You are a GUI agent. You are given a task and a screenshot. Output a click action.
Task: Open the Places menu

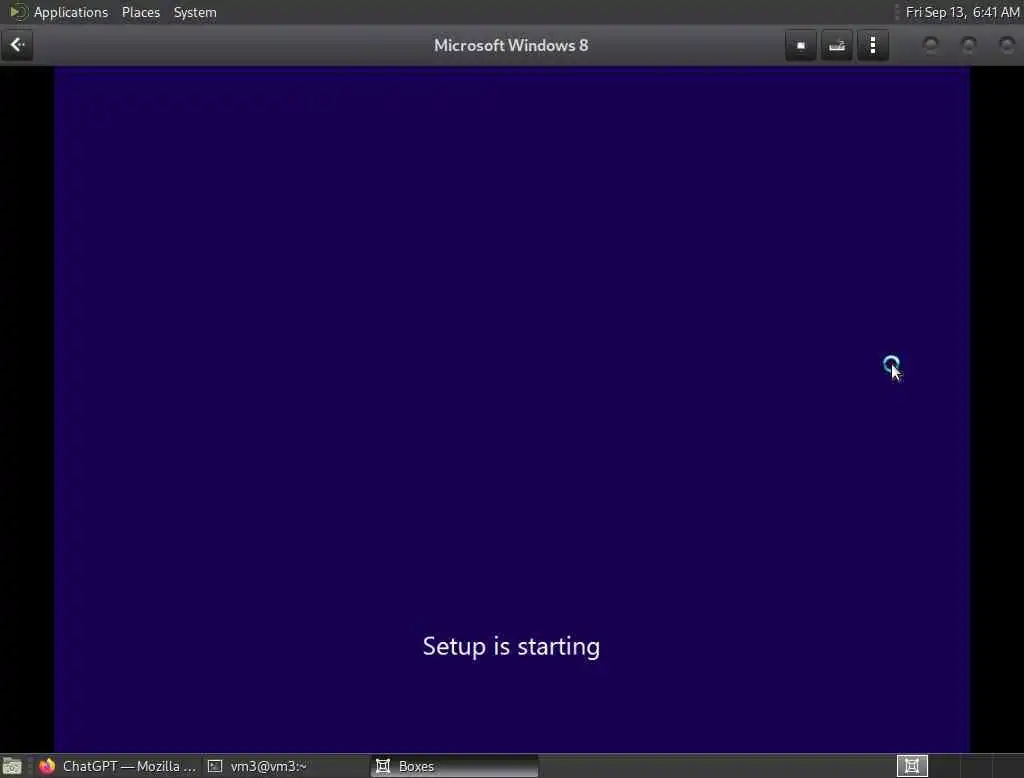pos(141,12)
